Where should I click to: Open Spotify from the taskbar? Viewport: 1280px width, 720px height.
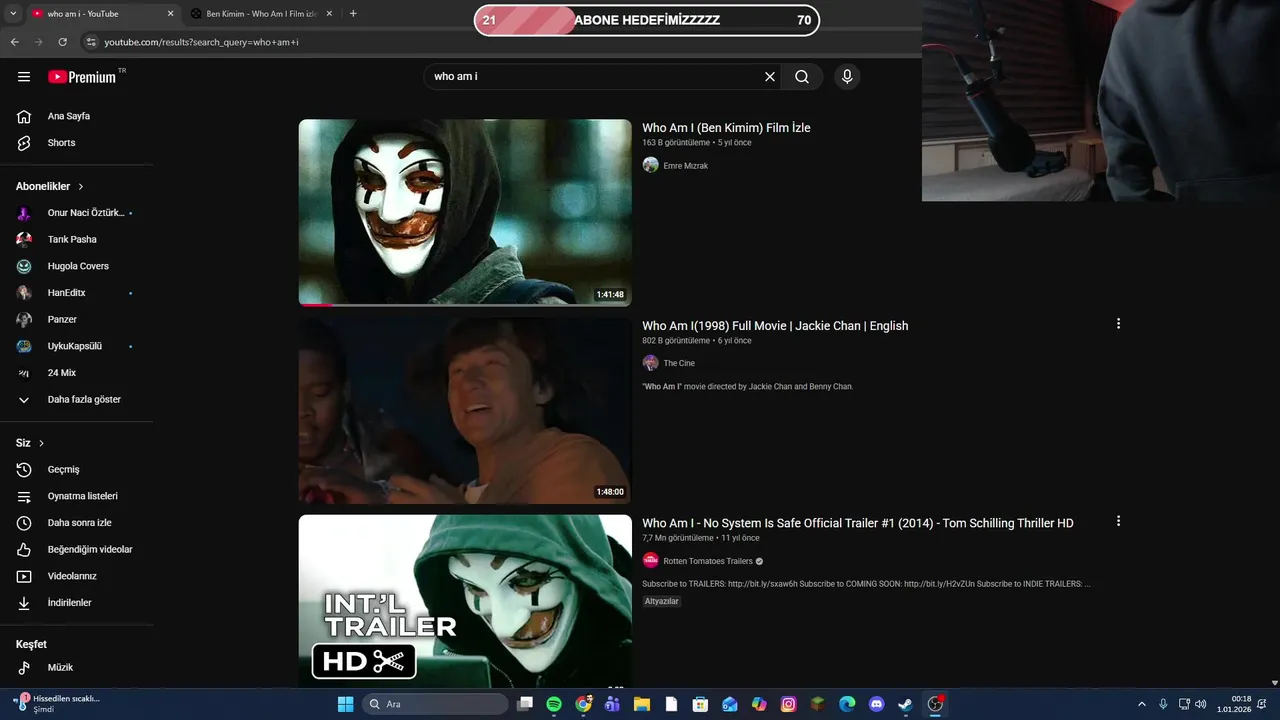pos(554,704)
